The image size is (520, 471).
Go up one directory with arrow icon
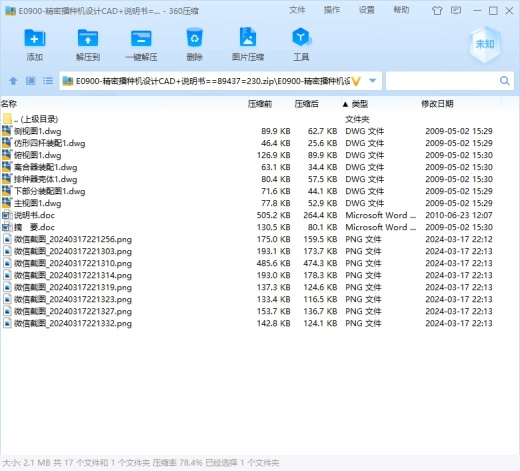coord(13,81)
